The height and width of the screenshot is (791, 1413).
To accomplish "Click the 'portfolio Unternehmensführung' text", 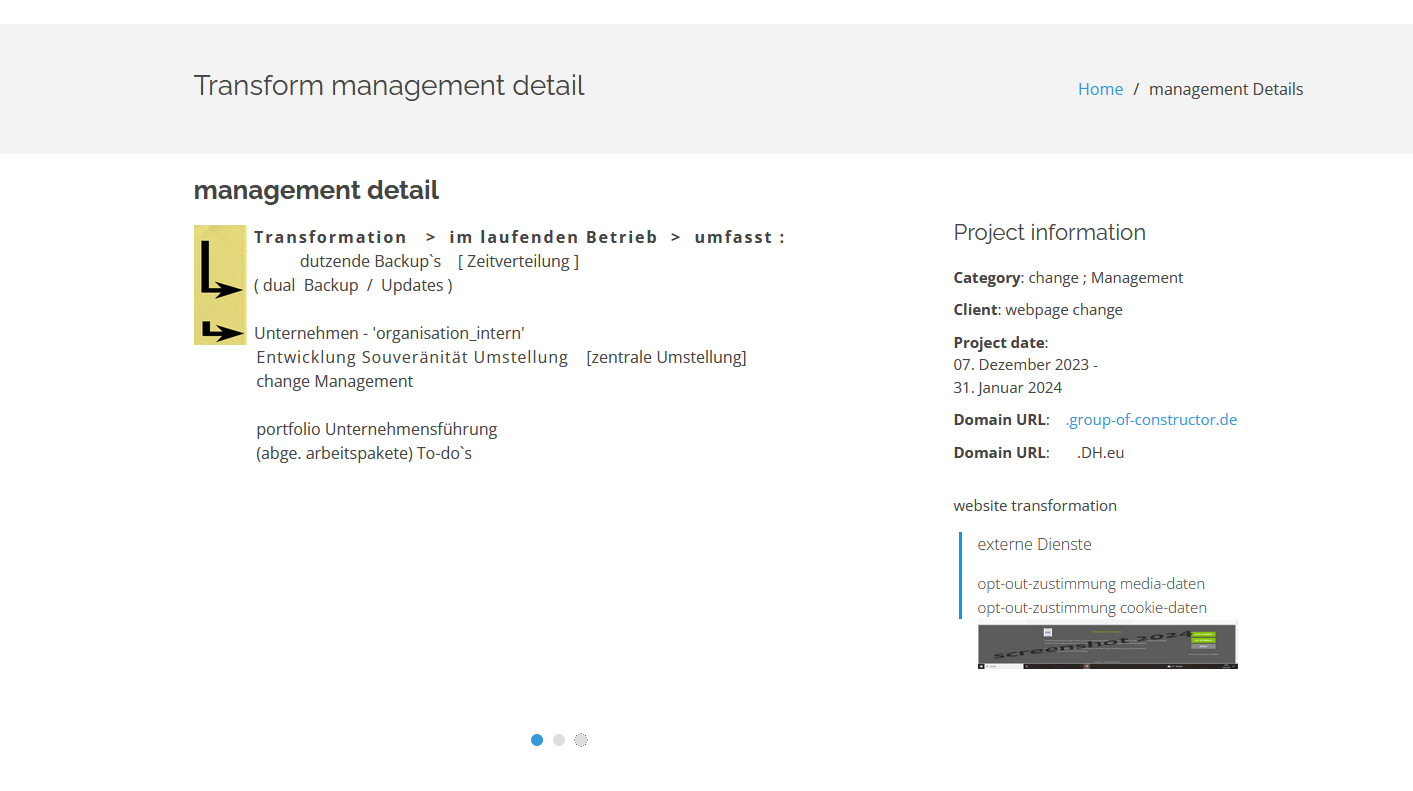I will [x=376, y=429].
